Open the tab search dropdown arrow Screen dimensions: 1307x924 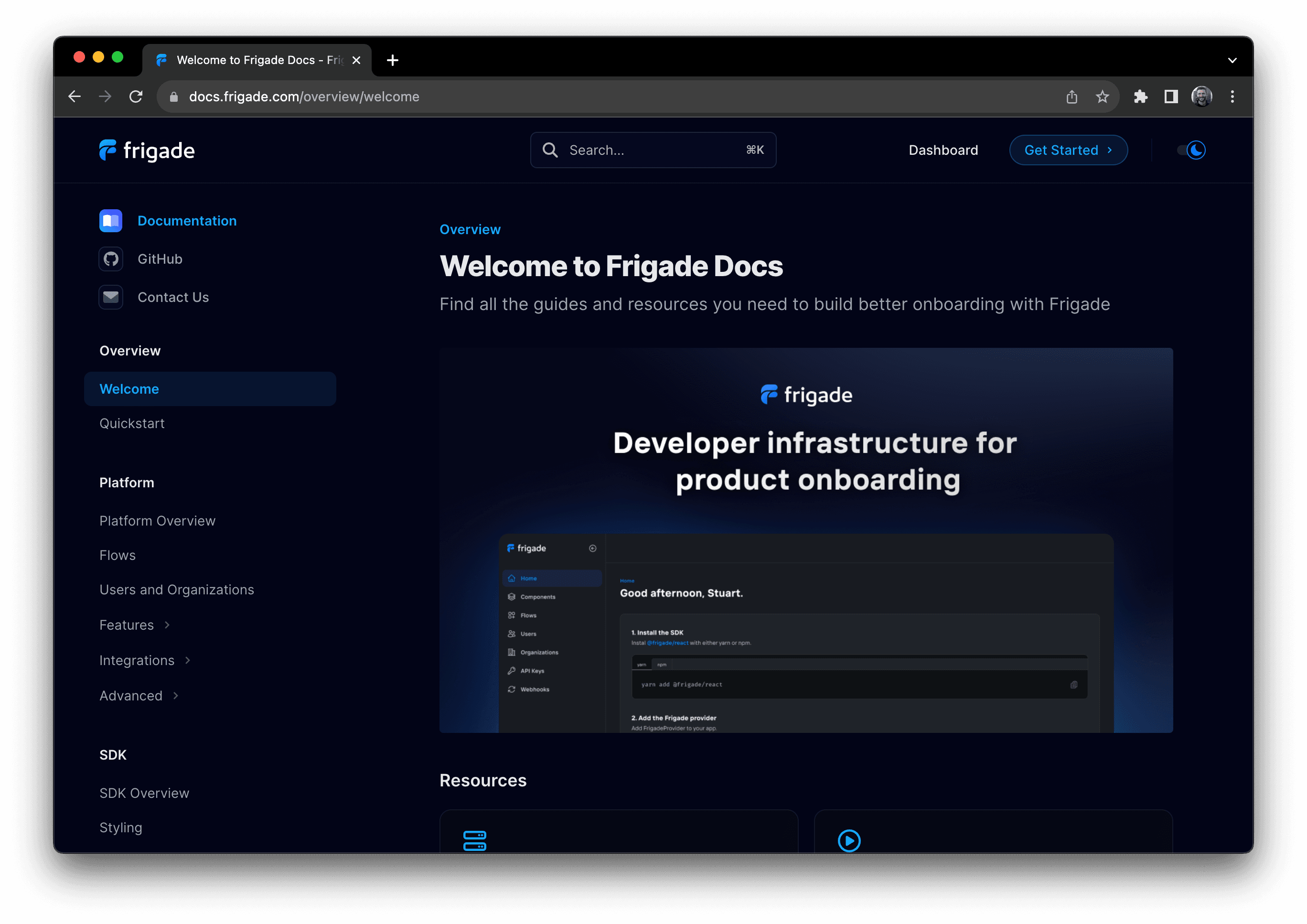tap(1232, 60)
